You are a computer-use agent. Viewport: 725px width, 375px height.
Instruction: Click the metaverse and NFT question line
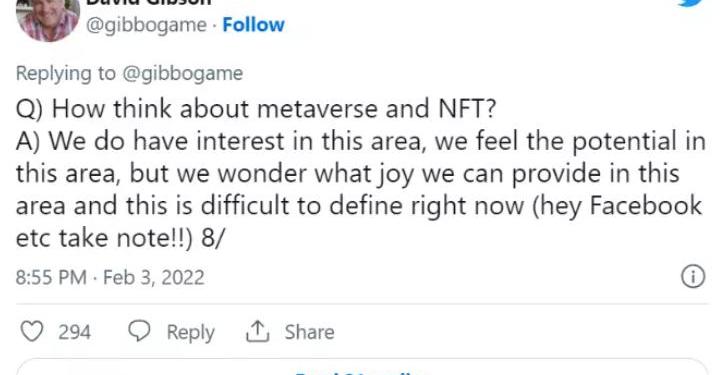[x=256, y=109]
